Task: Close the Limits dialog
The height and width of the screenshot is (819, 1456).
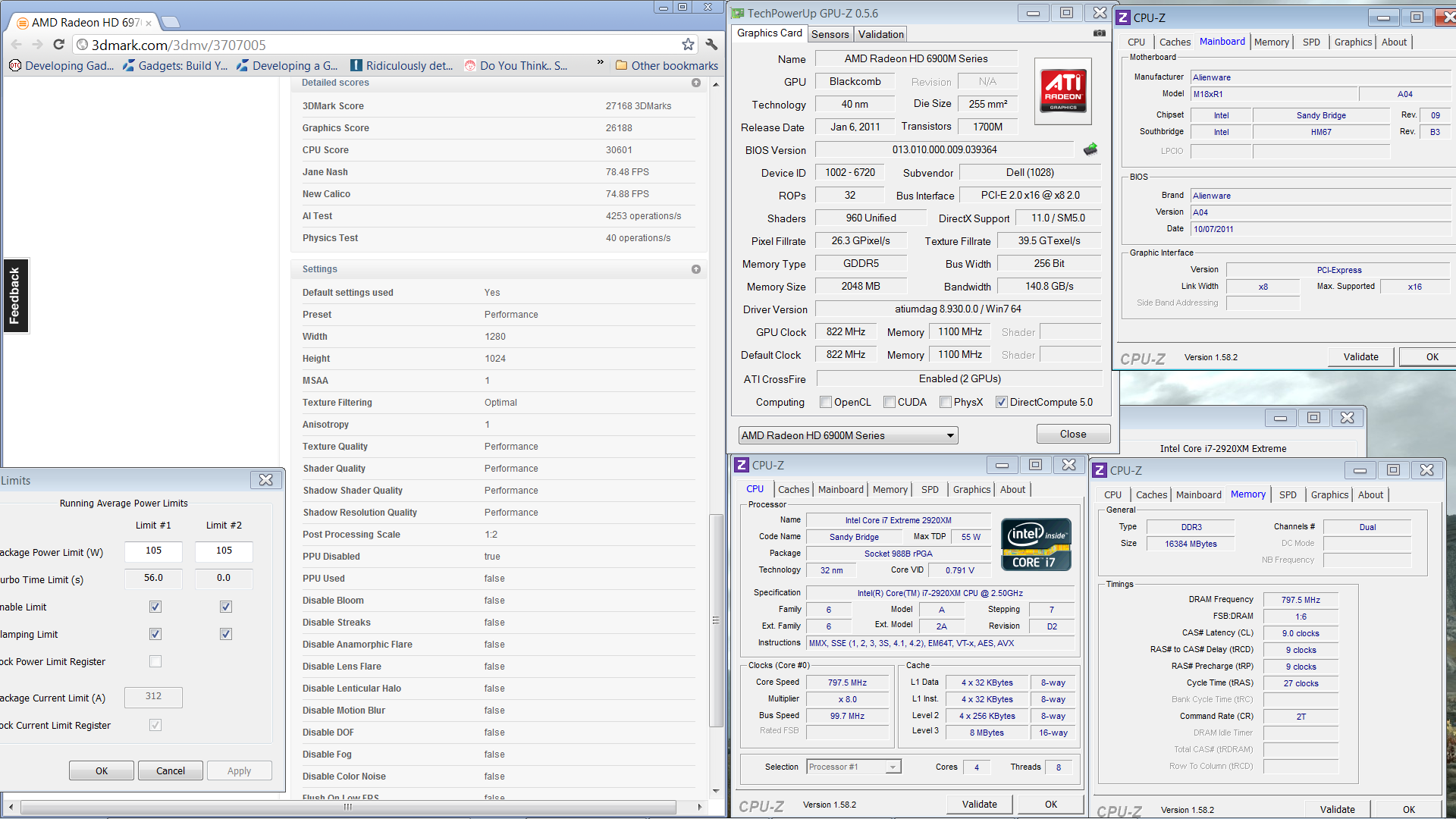Action: pos(265,480)
